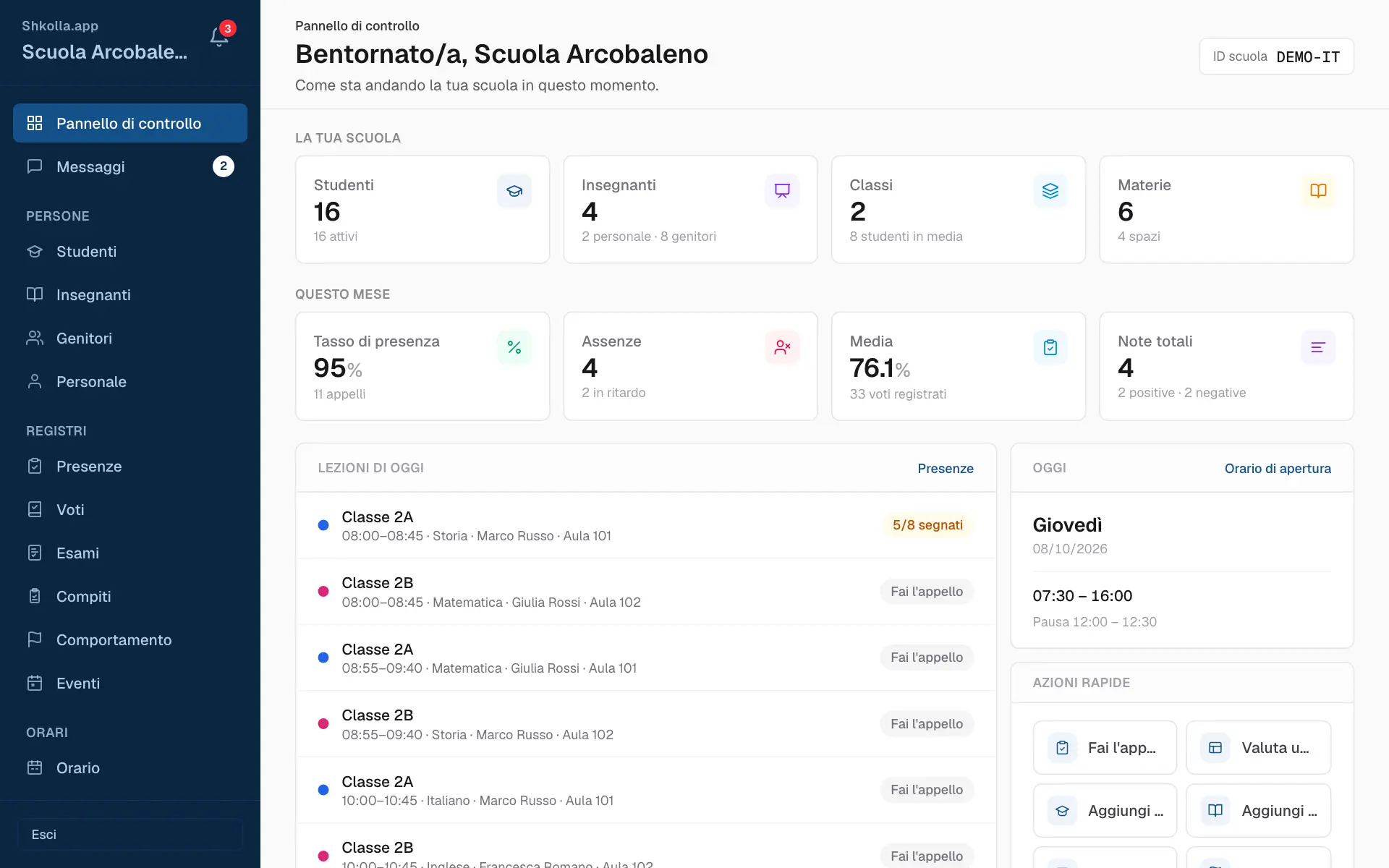Open the Presenze register in sidebar
Screen dimensions: 1389x868
click(130, 466)
